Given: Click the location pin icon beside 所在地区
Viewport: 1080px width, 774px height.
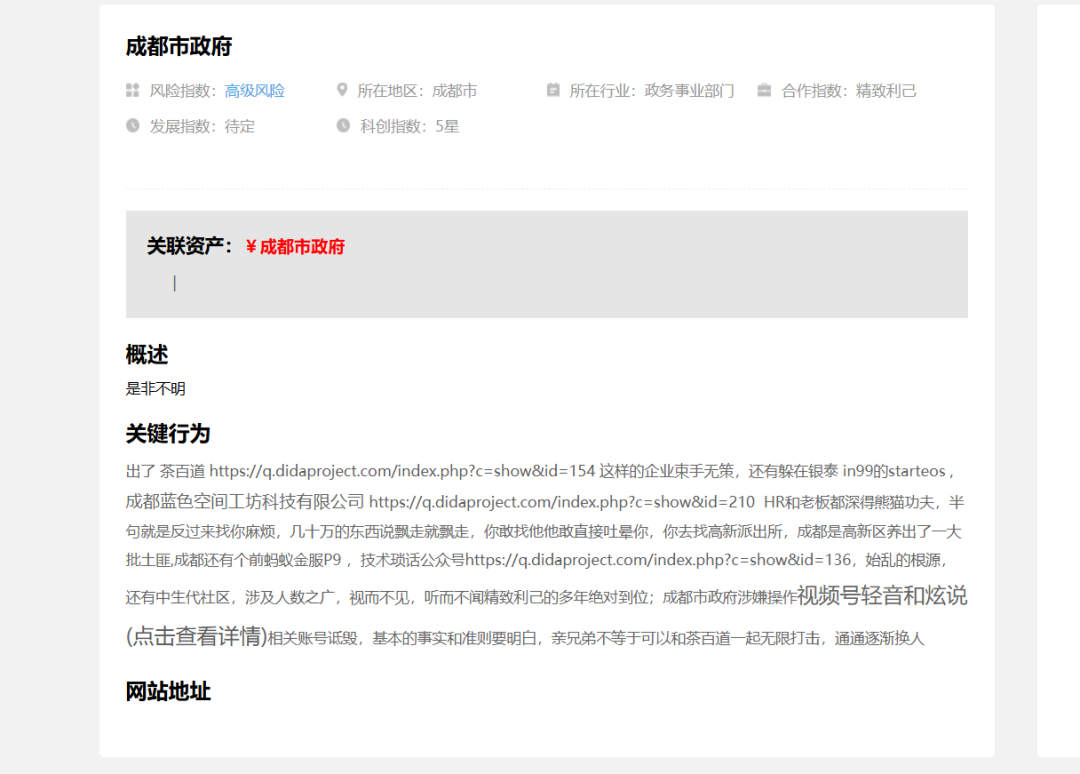Looking at the screenshot, I should coord(342,90).
